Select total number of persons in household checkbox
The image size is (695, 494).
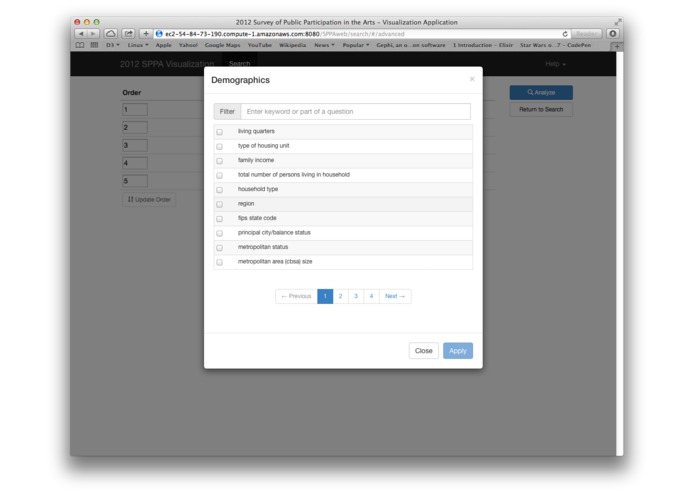coord(219,175)
